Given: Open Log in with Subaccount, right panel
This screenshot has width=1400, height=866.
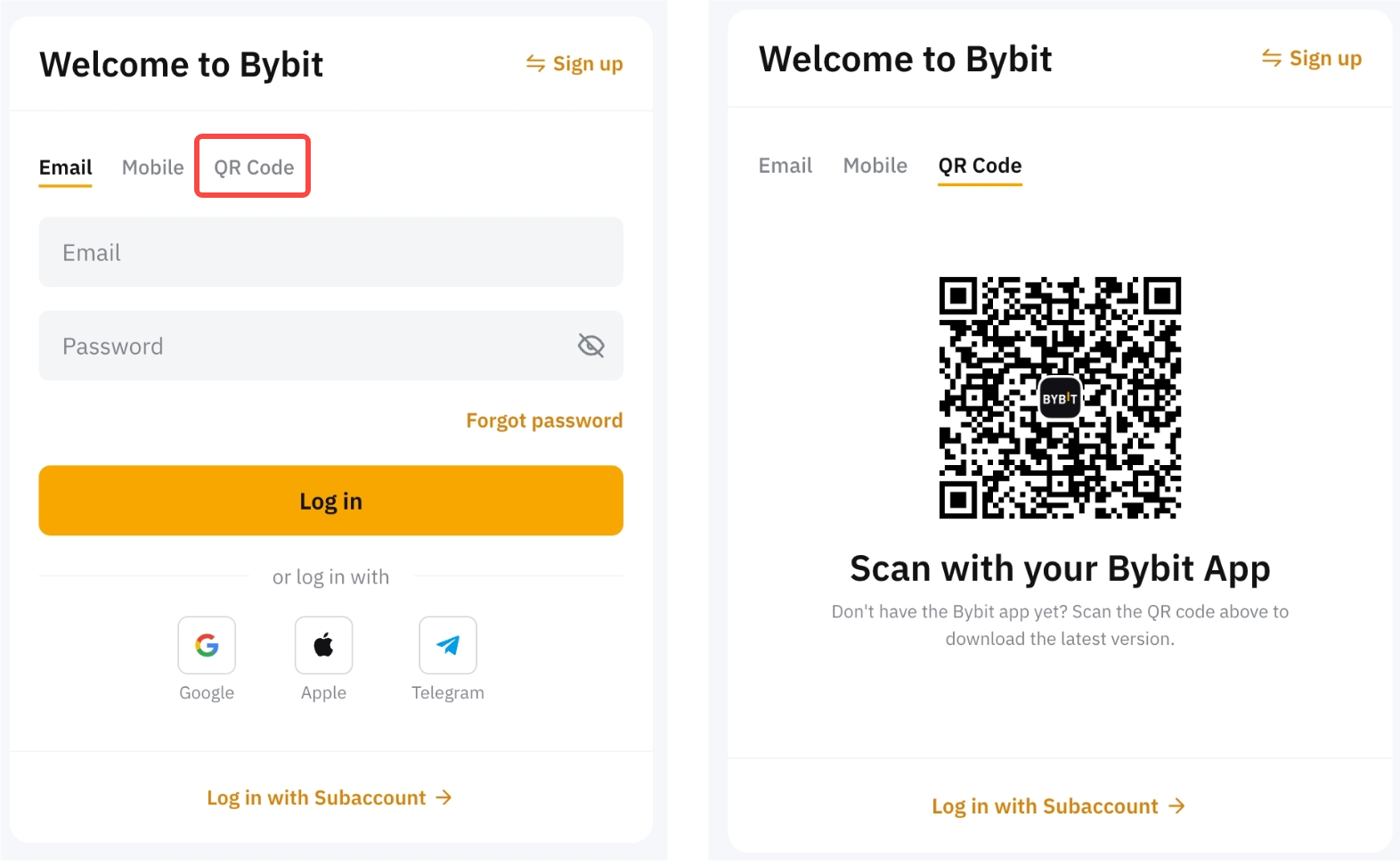Looking at the screenshot, I should coord(1058,806).
